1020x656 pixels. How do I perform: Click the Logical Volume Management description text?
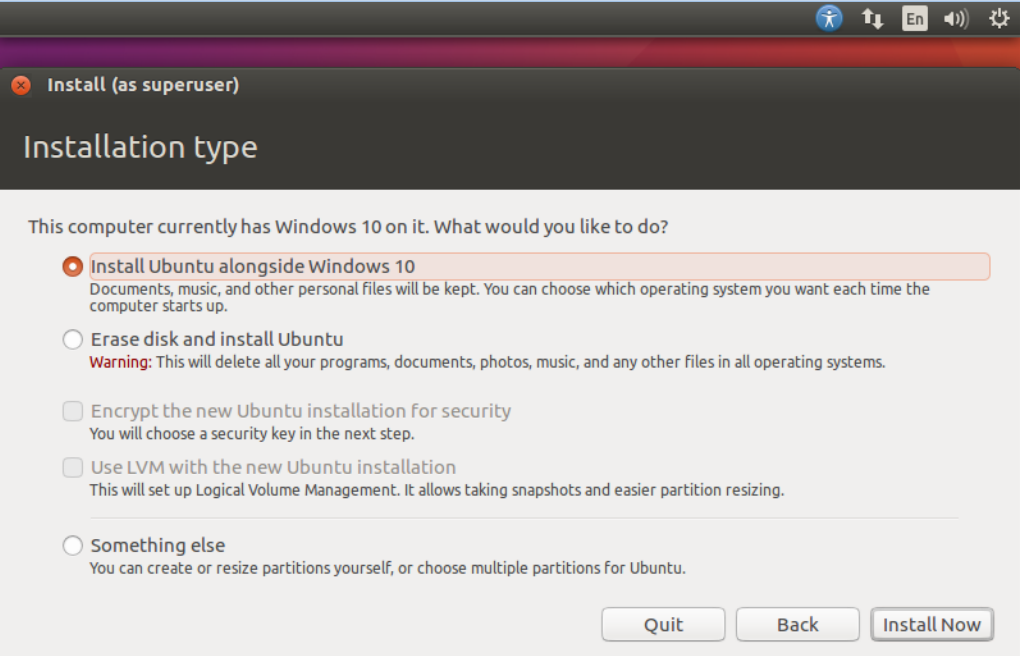tap(436, 490)
